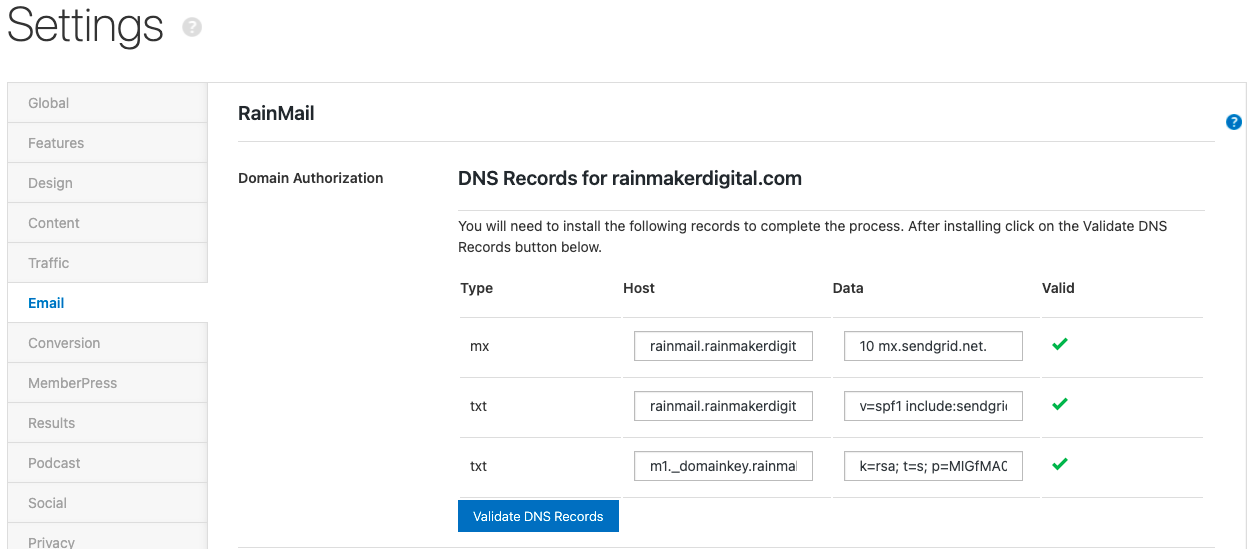This screenshot has width=1247, height=549.
Task: Go to the Results tab
Action: click(x=107, y=423)
